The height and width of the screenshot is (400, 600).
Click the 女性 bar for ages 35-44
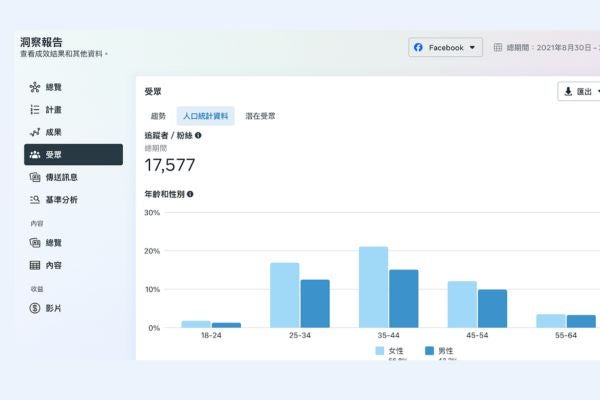(373, 287)
